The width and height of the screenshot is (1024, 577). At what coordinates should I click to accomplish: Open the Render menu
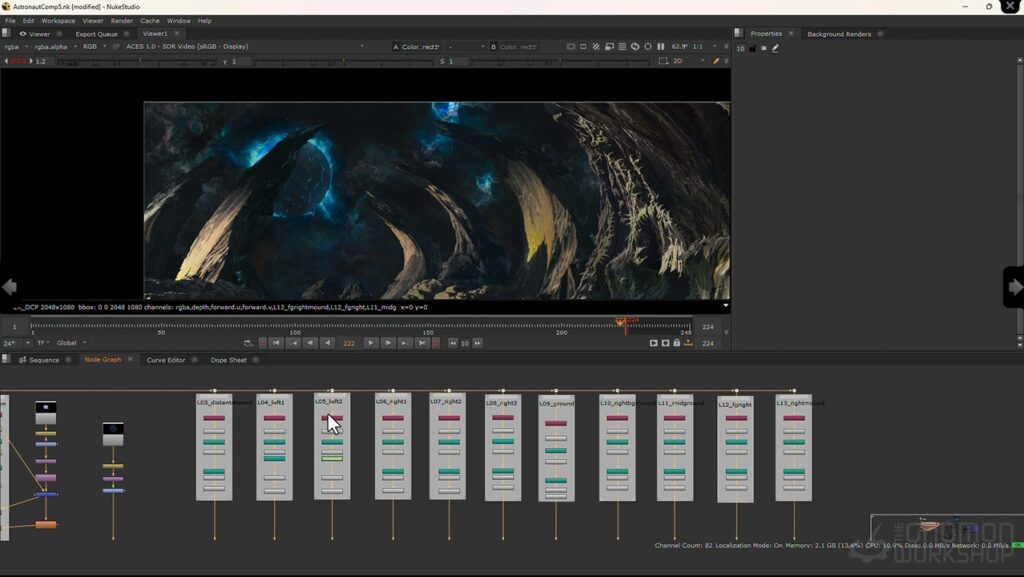(x=121, y=21)
